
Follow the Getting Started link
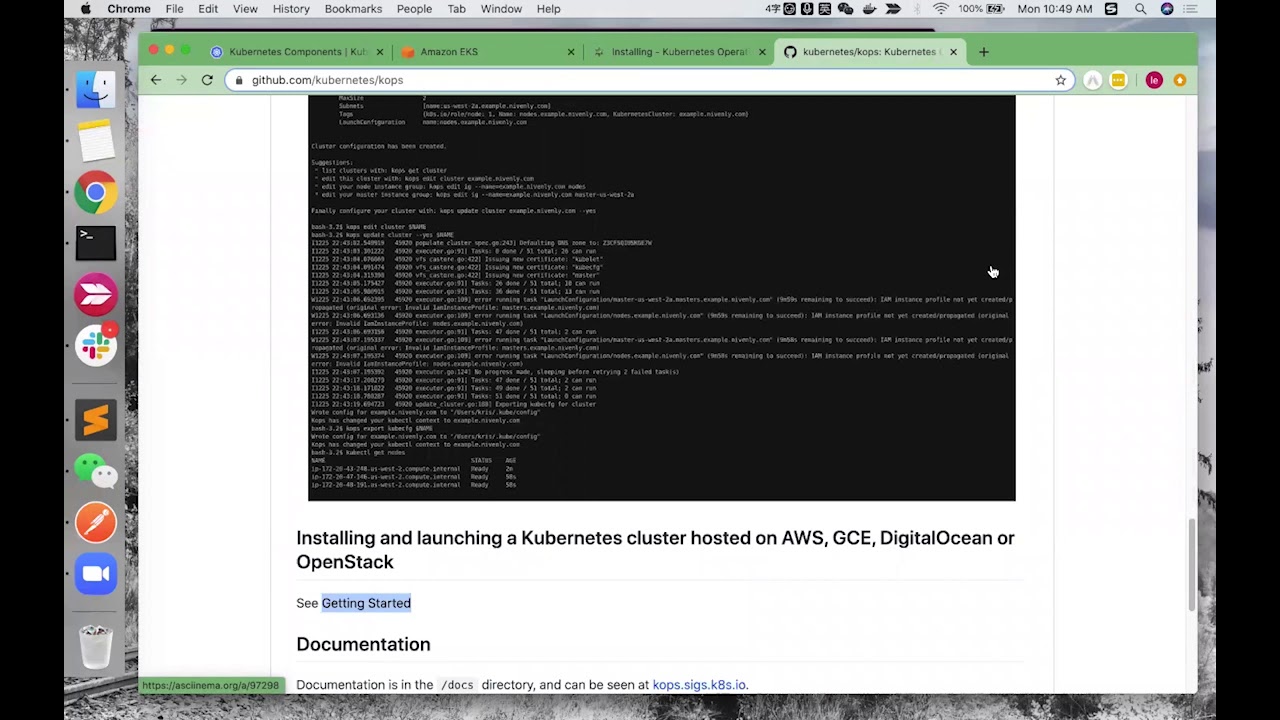(x=366, y=603)
